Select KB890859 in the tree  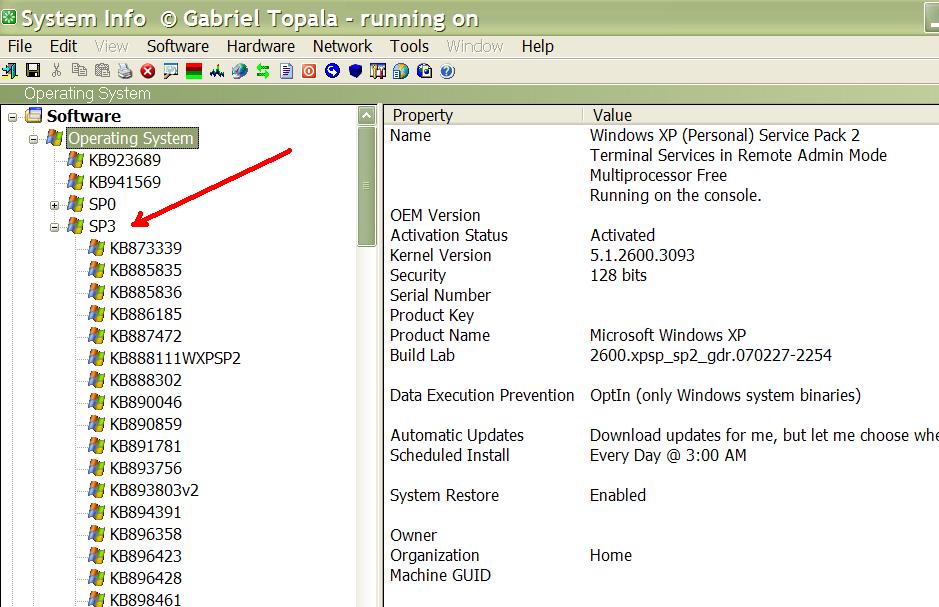(x=146, y=424)
